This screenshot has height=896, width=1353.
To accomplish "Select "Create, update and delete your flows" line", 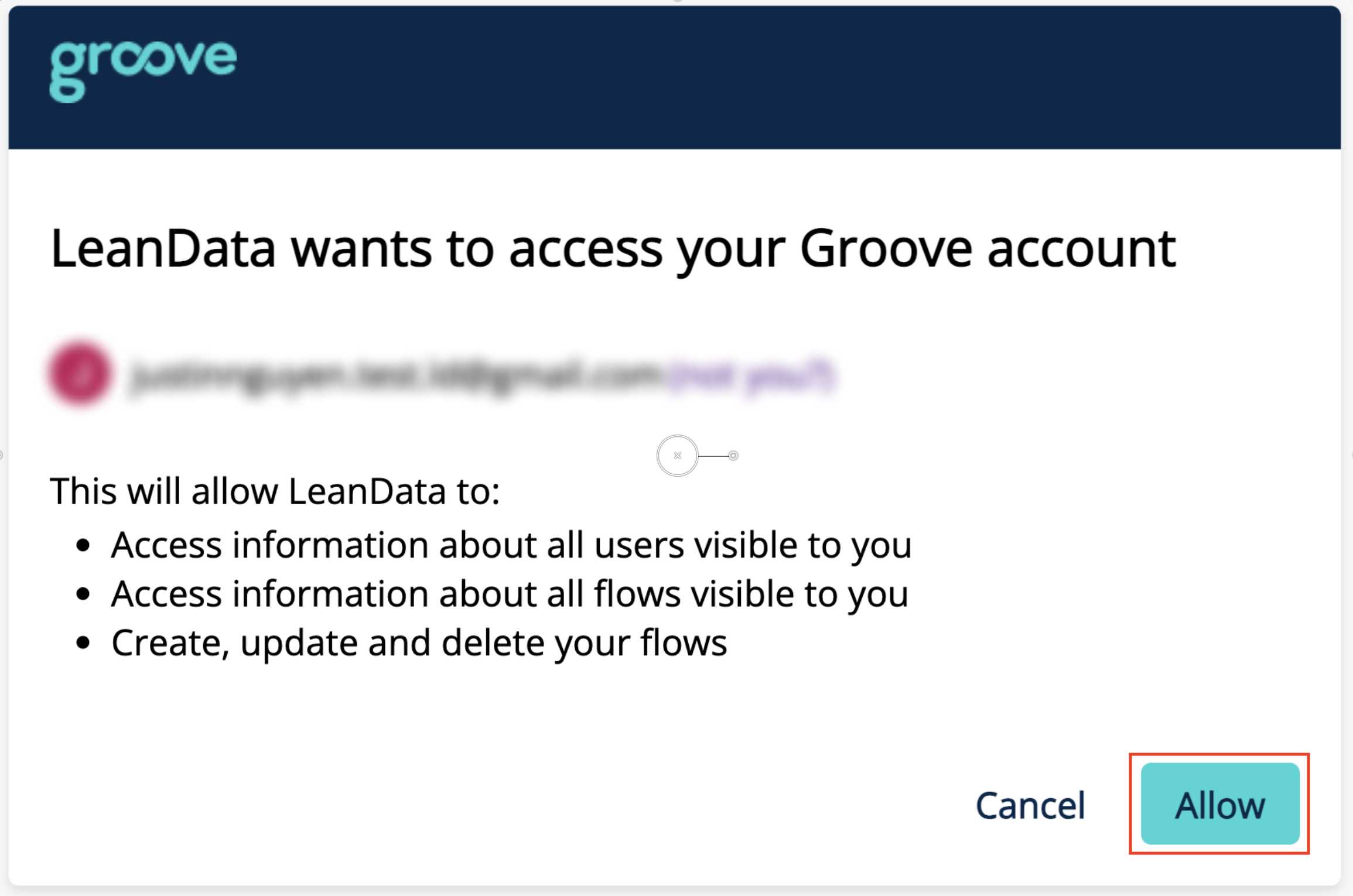I will [x=419, y=644].
